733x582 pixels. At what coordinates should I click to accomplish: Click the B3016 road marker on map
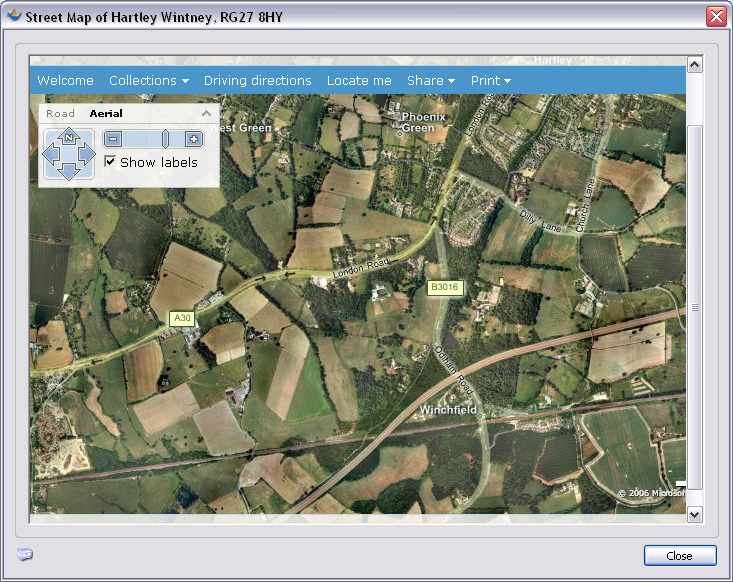coord(444,287)
